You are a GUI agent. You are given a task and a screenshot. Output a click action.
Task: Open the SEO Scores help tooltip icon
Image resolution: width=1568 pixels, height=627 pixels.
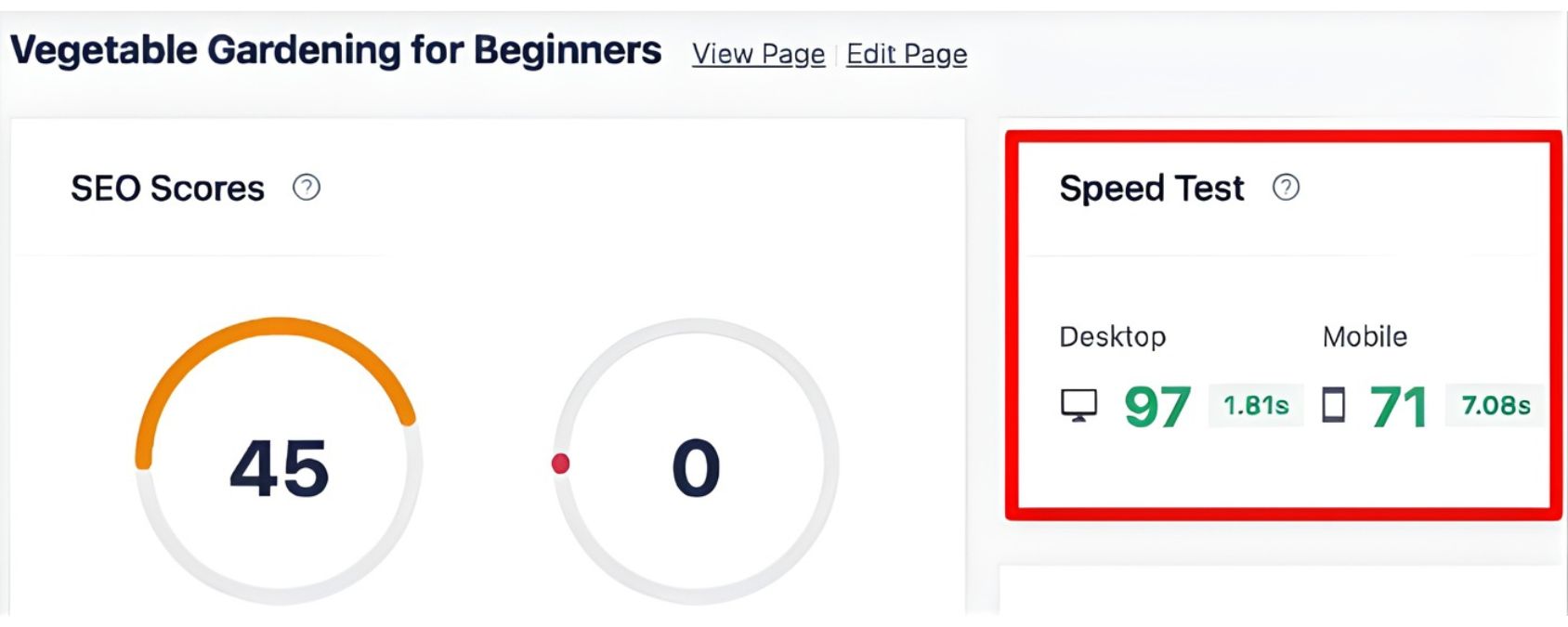tap(307, 189)
